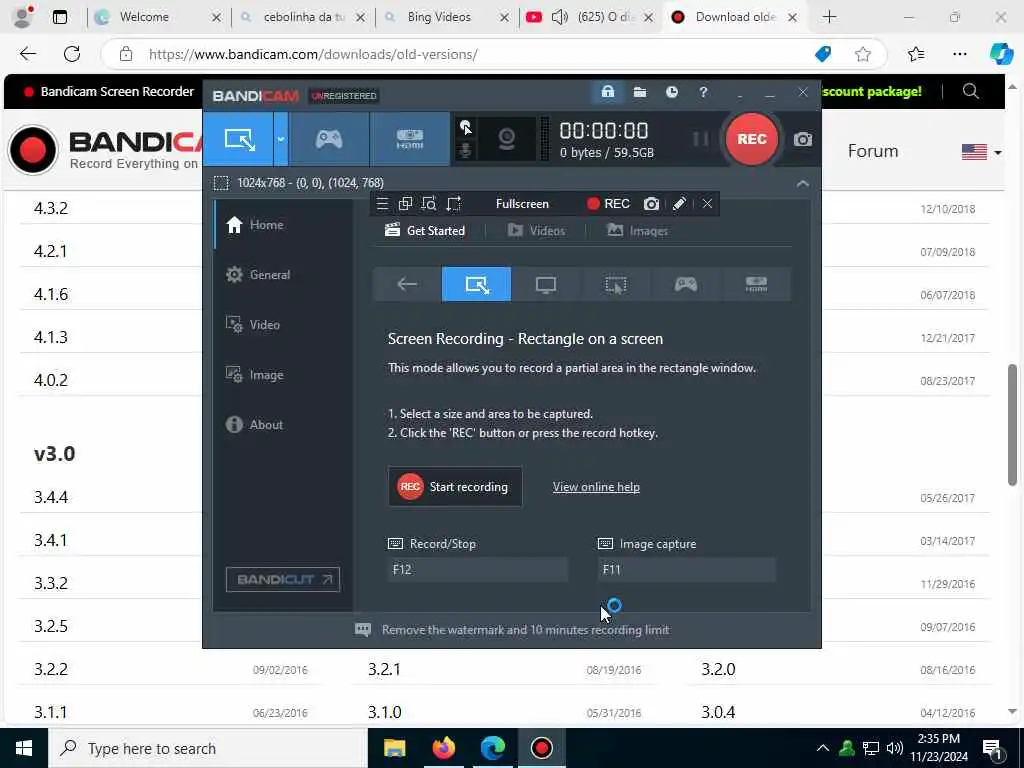1024x768 pixels.
Task: Click the find window magnifier icon in floating toolbar
Action: (x=429, y=204)
